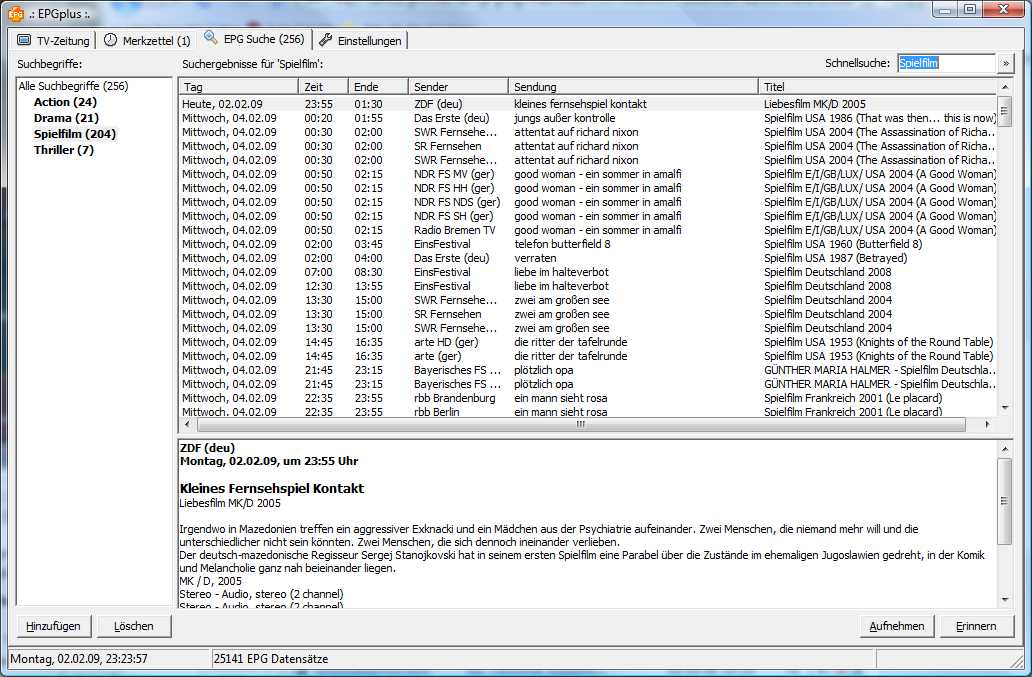The image size is (1032, 677).
Task: Click the TV-Zeitung tab icon
Action: pyautogui.click(x=24, y=41)
